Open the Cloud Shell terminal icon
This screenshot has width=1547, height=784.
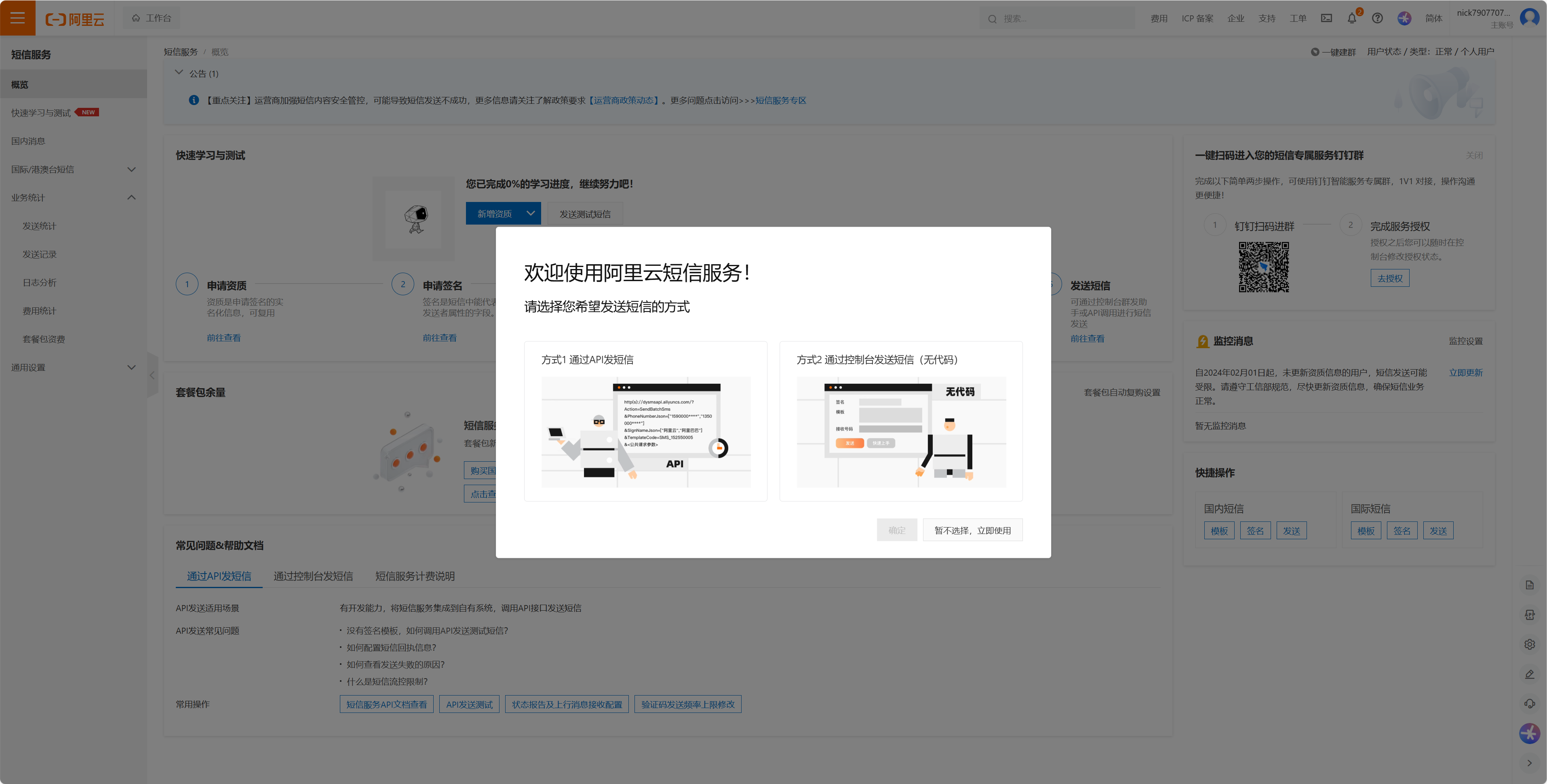pyautogui.click(x=1326, y=18)
